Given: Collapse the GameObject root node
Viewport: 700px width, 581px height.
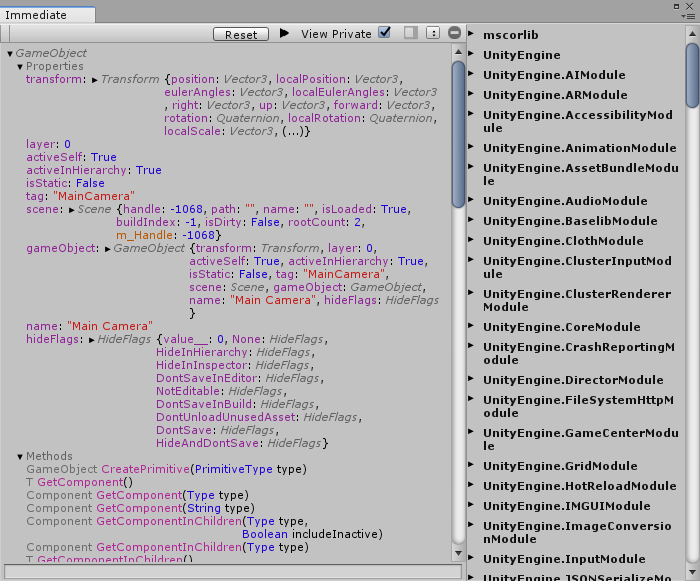Looking at the screenshot, I should point(10,54).
